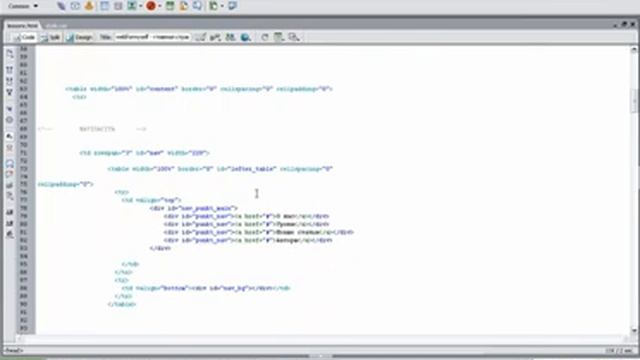Toggle Line Numbers display
This screenshot has width=640, height=360.
[x=10, y=136]
